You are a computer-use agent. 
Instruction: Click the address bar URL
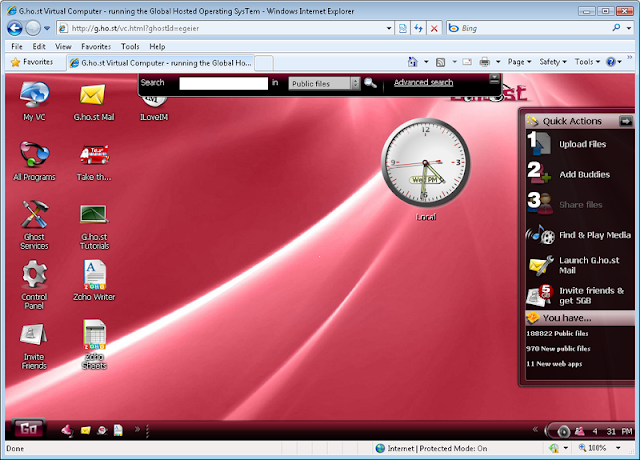(x=135, y=28)
